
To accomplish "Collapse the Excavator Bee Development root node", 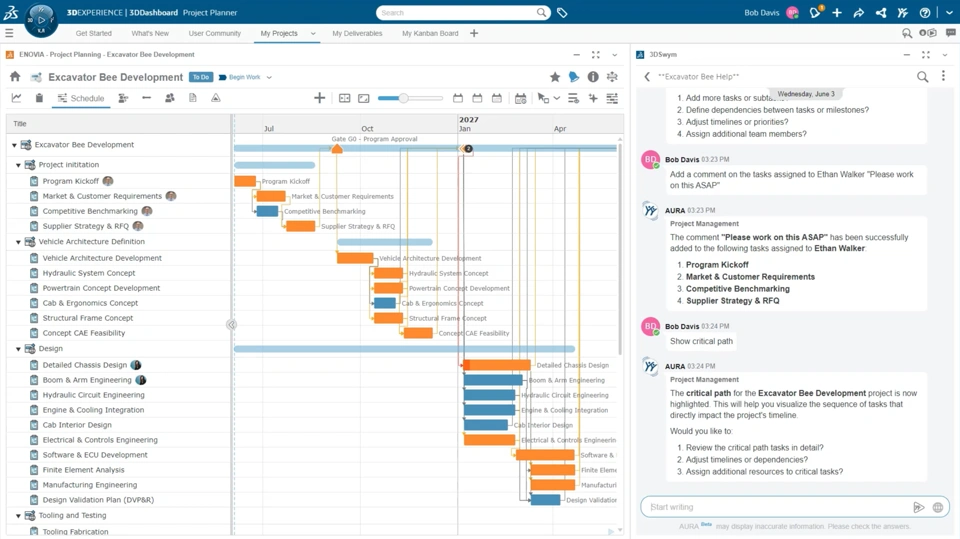I will click(x=14, y=145).
